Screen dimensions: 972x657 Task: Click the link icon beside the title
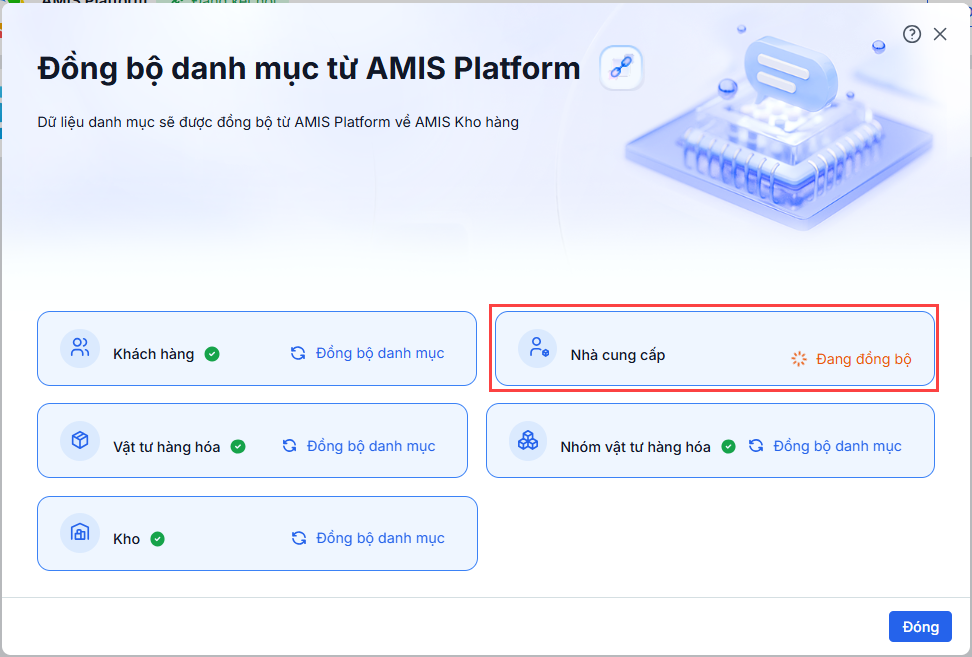pyautogui.click(x=621, y=68)
